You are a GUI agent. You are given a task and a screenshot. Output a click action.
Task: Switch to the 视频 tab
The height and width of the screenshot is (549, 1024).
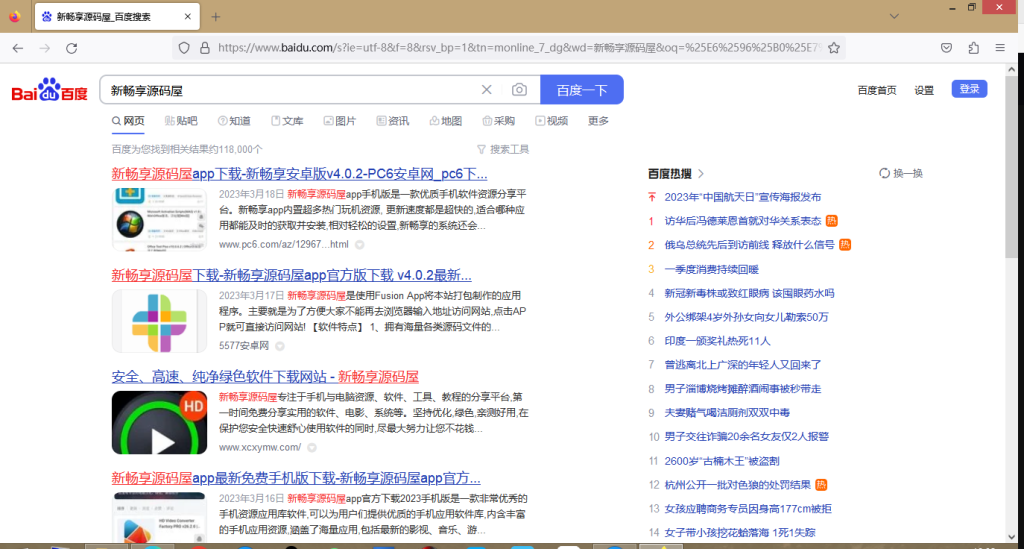click(551, 121)
